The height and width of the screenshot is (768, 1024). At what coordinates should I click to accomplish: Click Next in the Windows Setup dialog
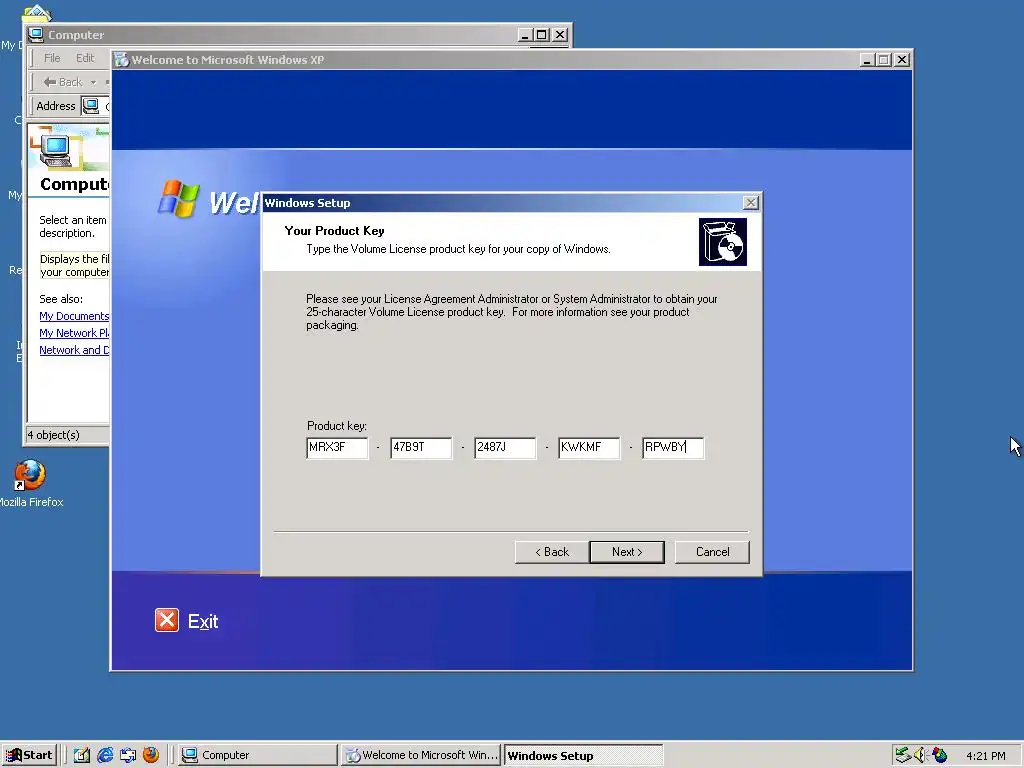pyautogui.click(x=627, y=552)
